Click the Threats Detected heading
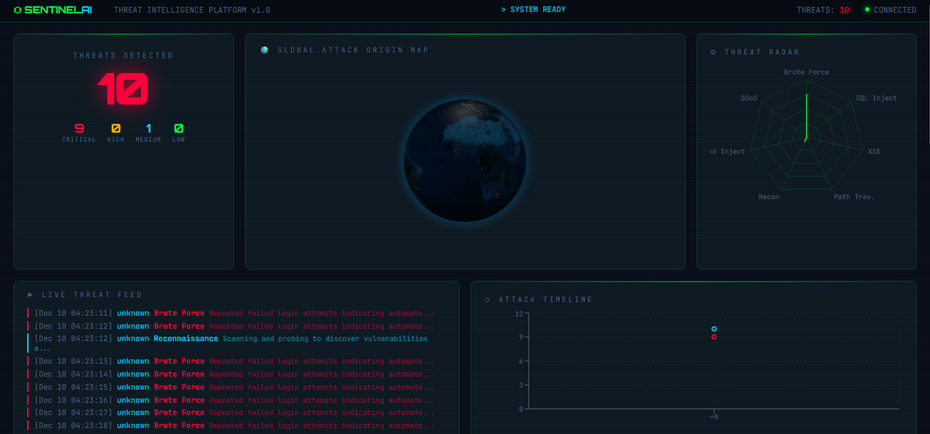 tap(123, 56)
